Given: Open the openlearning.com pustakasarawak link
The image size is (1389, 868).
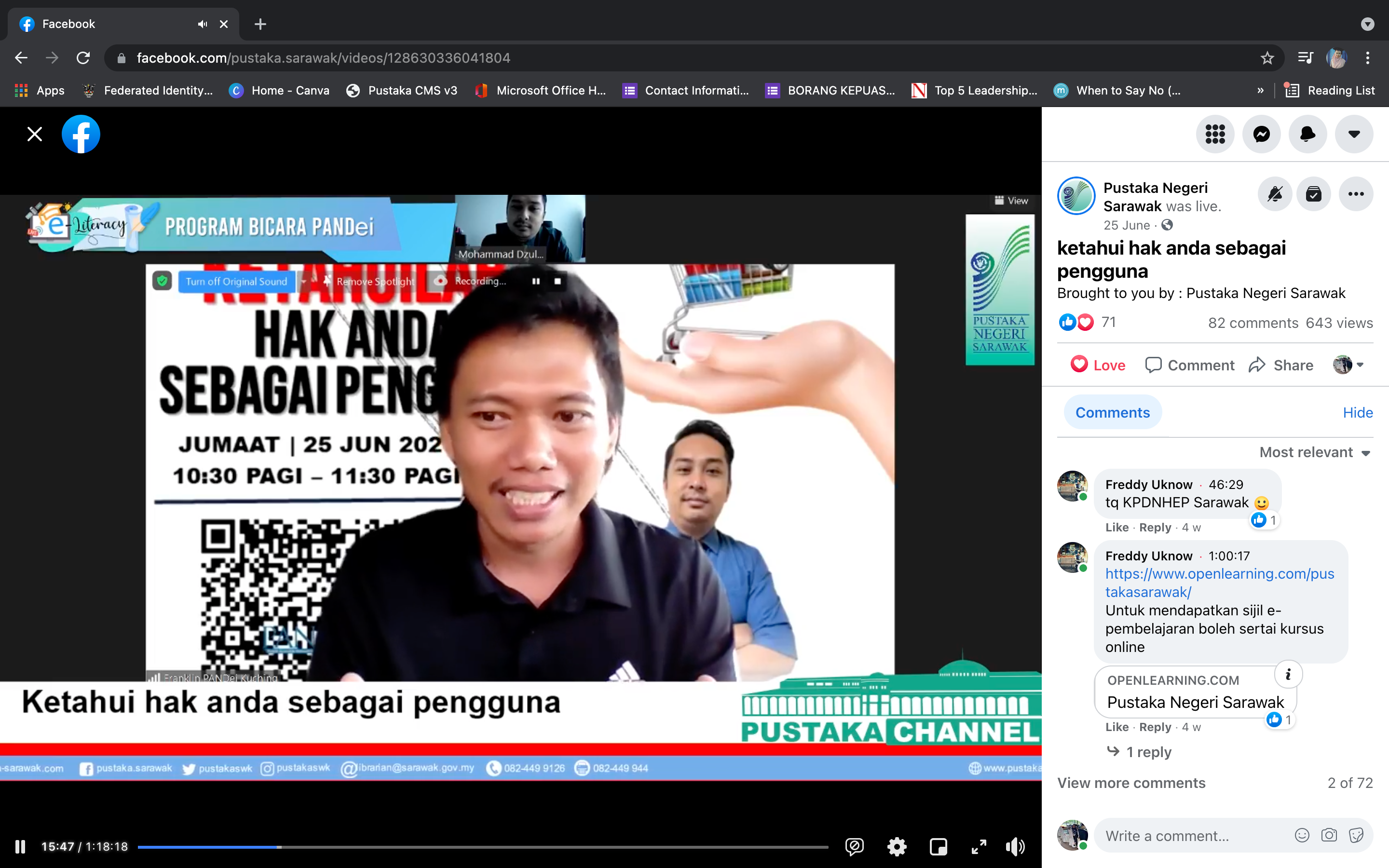Looking at the screenshot, I should [x=1220, y=583].
